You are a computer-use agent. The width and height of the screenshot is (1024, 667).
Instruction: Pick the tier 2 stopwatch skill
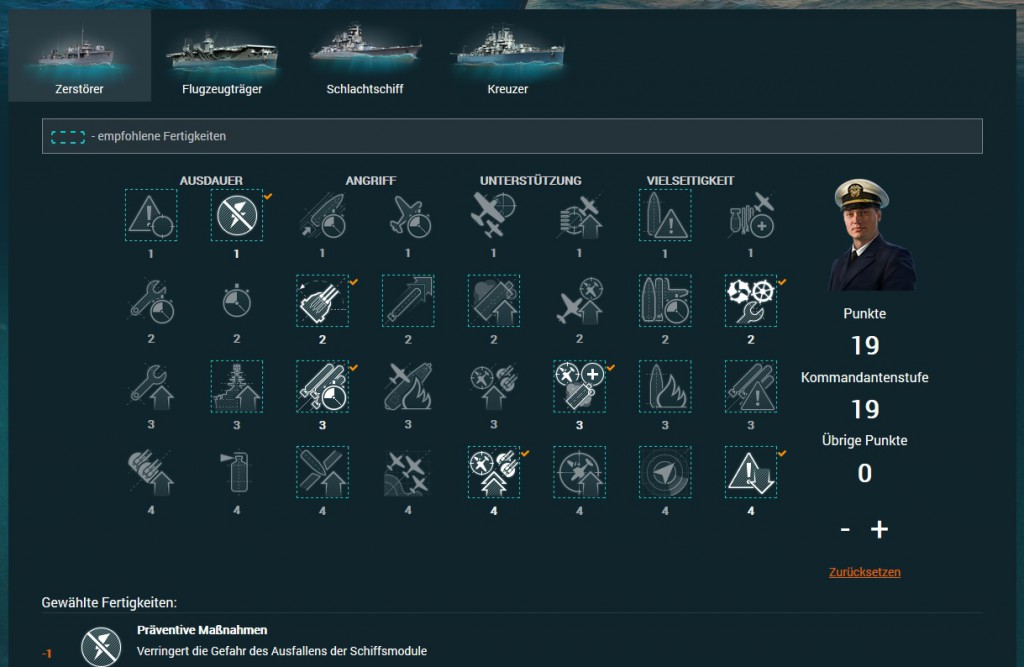237,301
